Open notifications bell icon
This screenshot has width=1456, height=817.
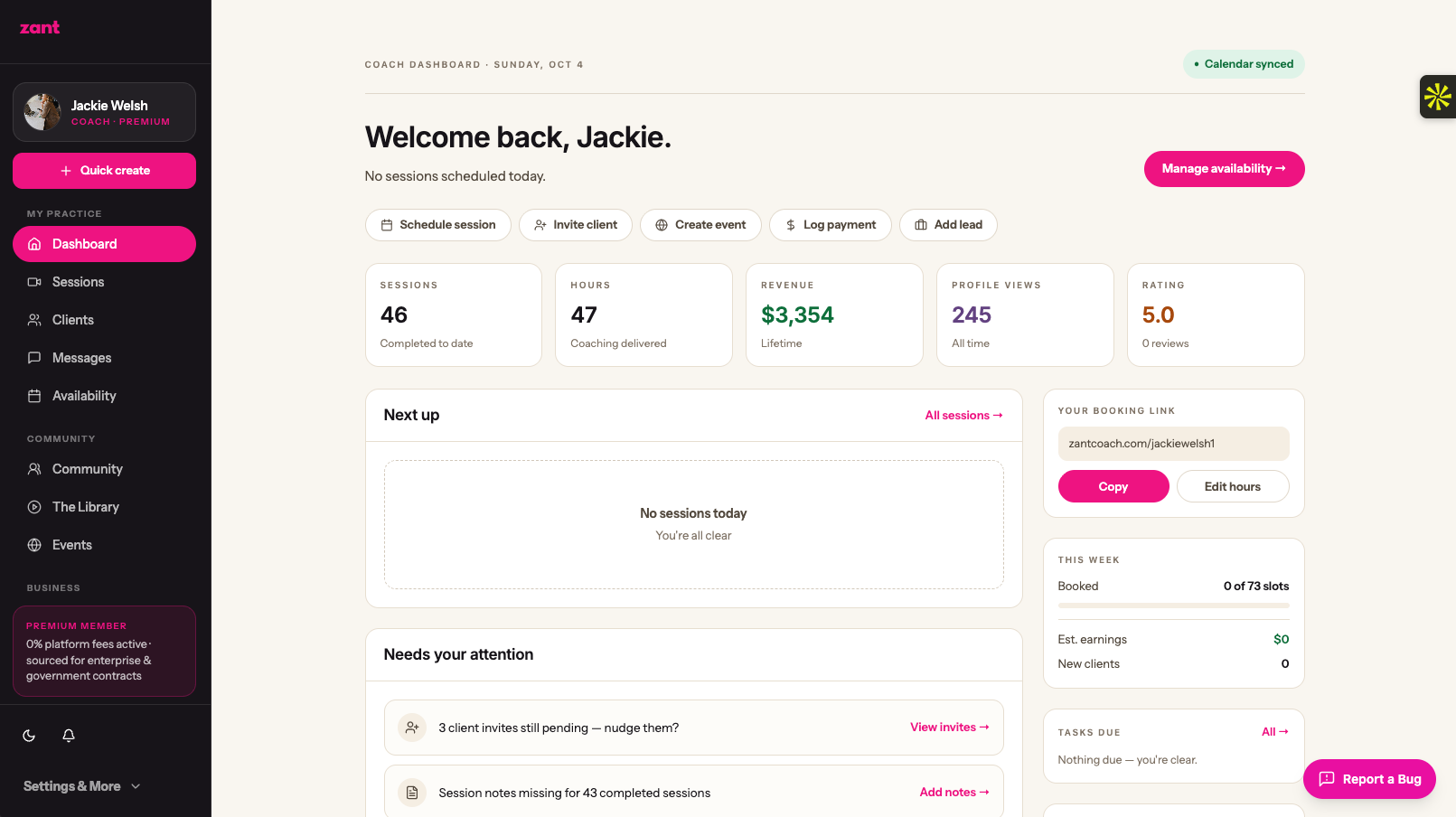coord(69,736)
